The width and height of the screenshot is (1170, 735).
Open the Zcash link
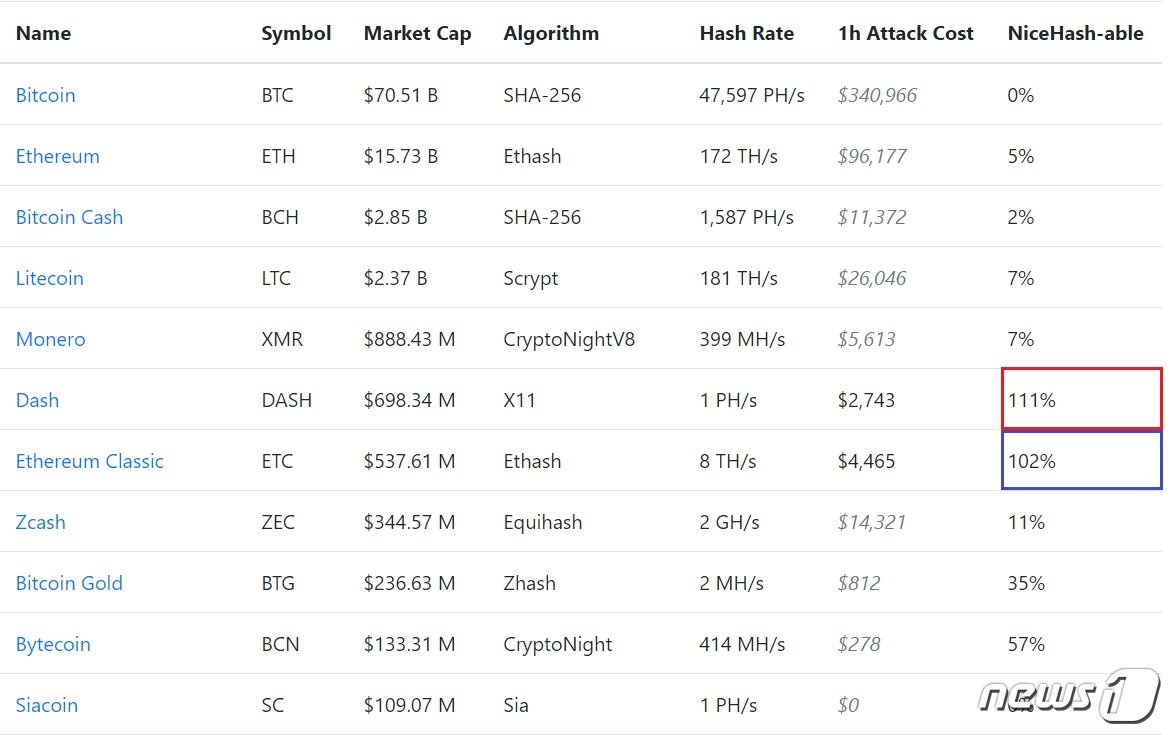point(40,522)
